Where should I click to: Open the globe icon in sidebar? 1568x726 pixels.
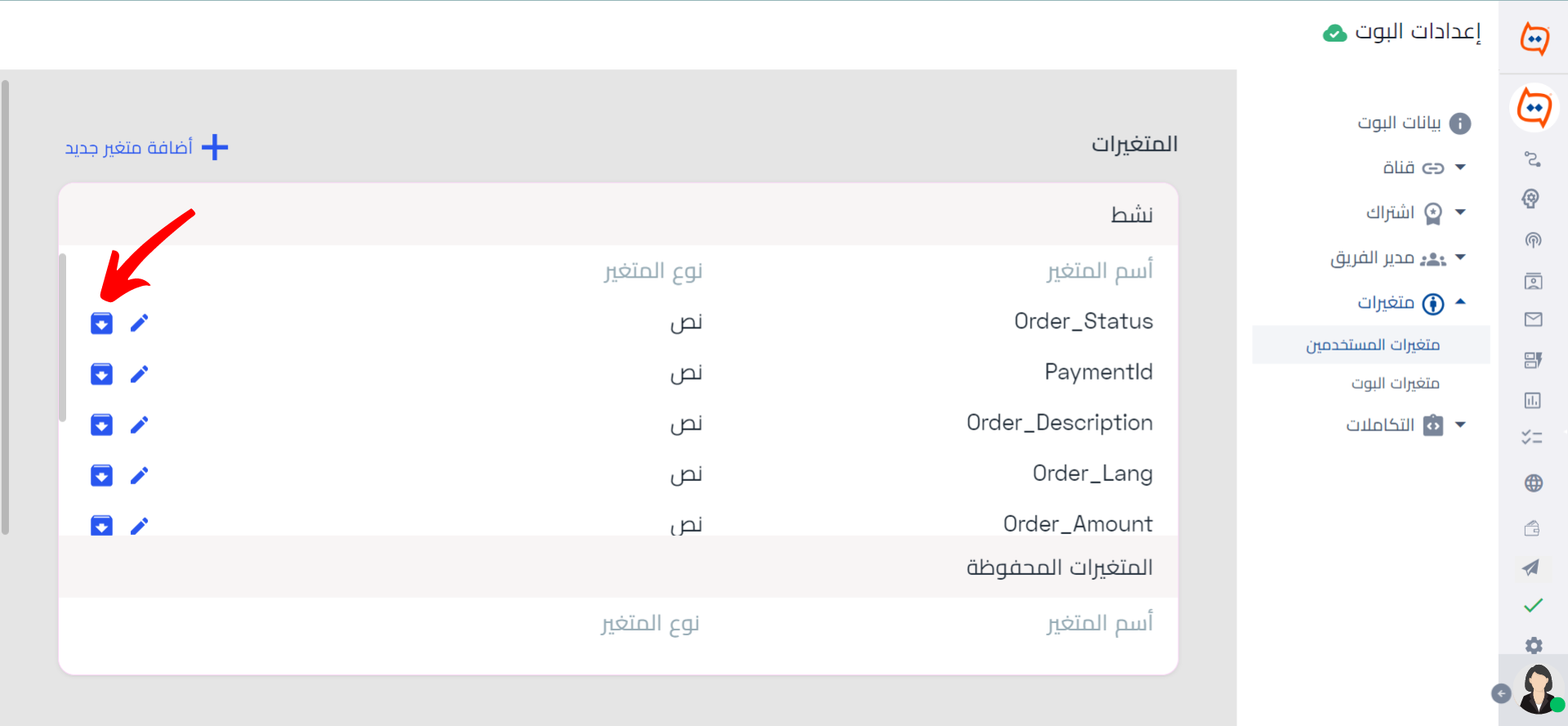pyautogui.click(x=1533, y=483)
